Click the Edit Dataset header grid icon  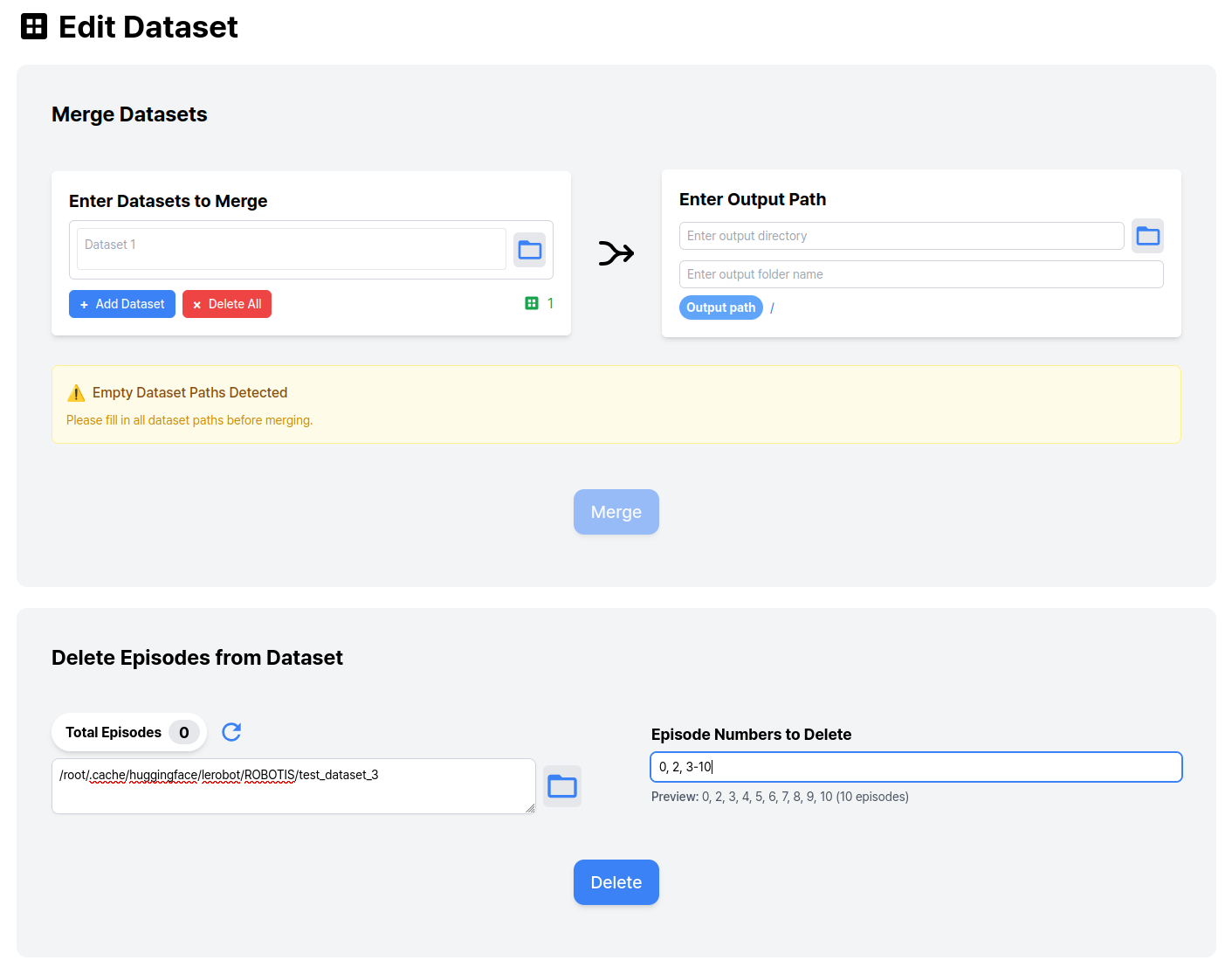(33, 26)
